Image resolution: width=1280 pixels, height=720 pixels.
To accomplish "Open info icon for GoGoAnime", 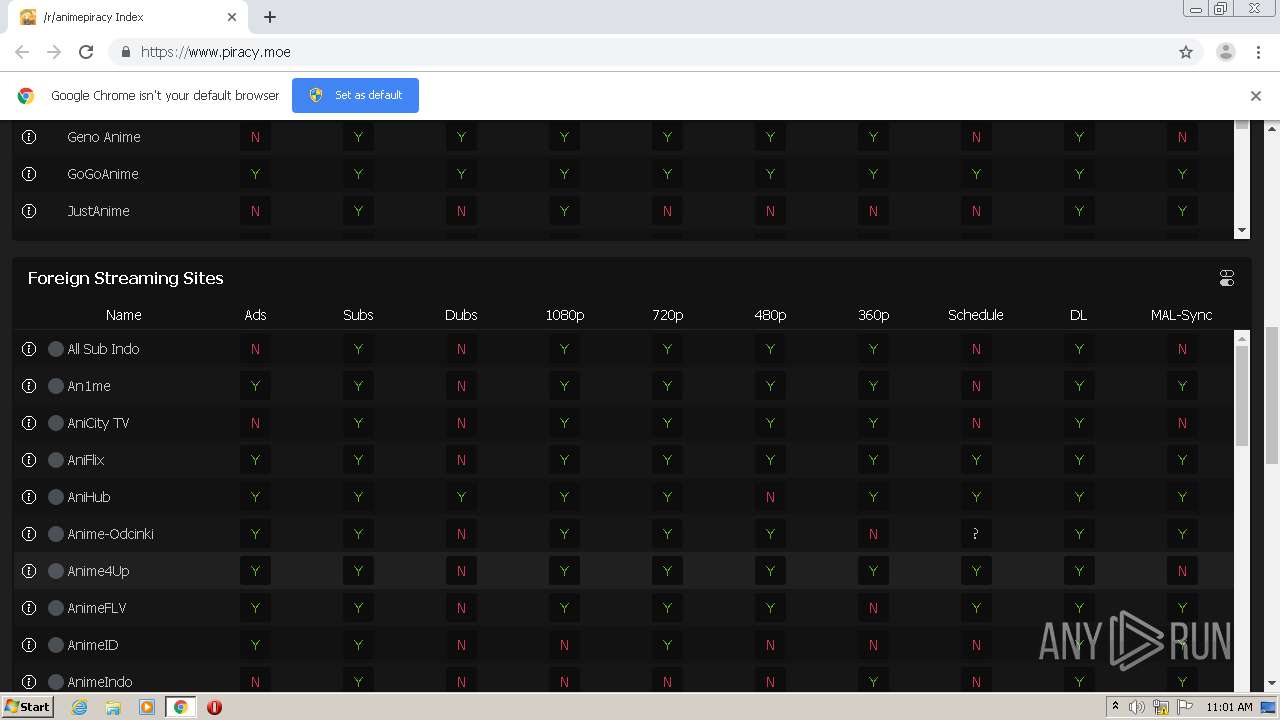I will click(x=29, y=174).
